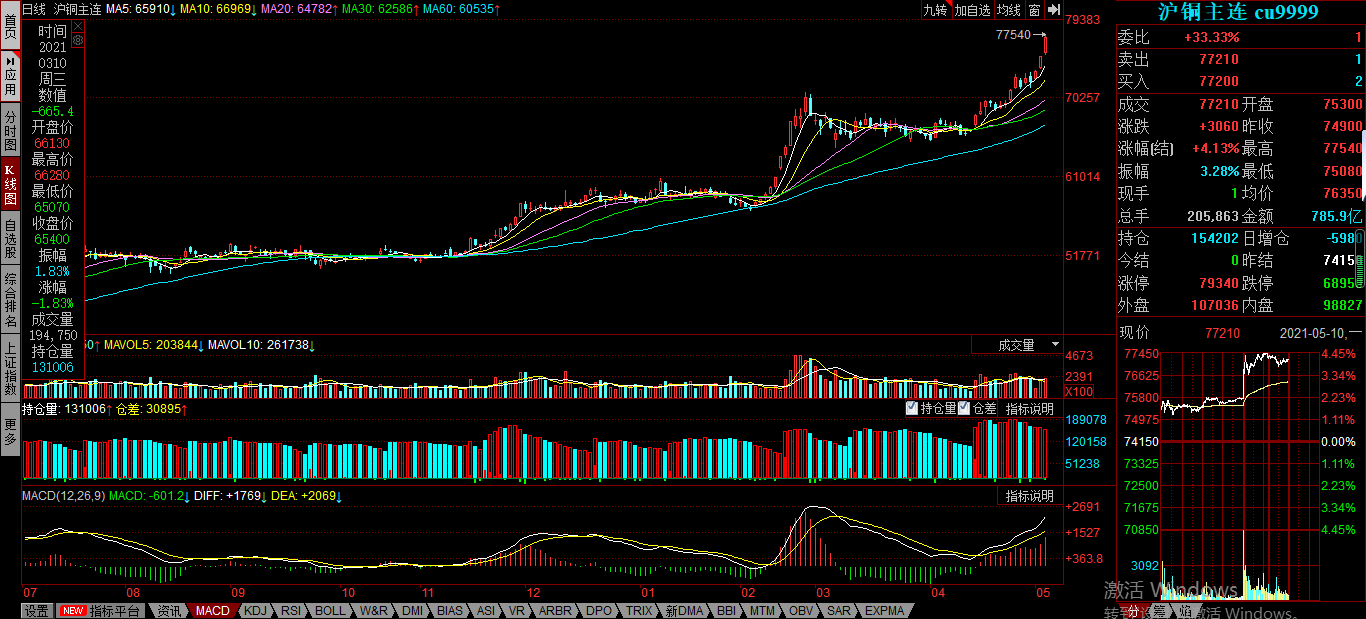Viewport: 1366px width, 619px height.
Task: Select the DMI indicator tab
Action: point(412,611)
